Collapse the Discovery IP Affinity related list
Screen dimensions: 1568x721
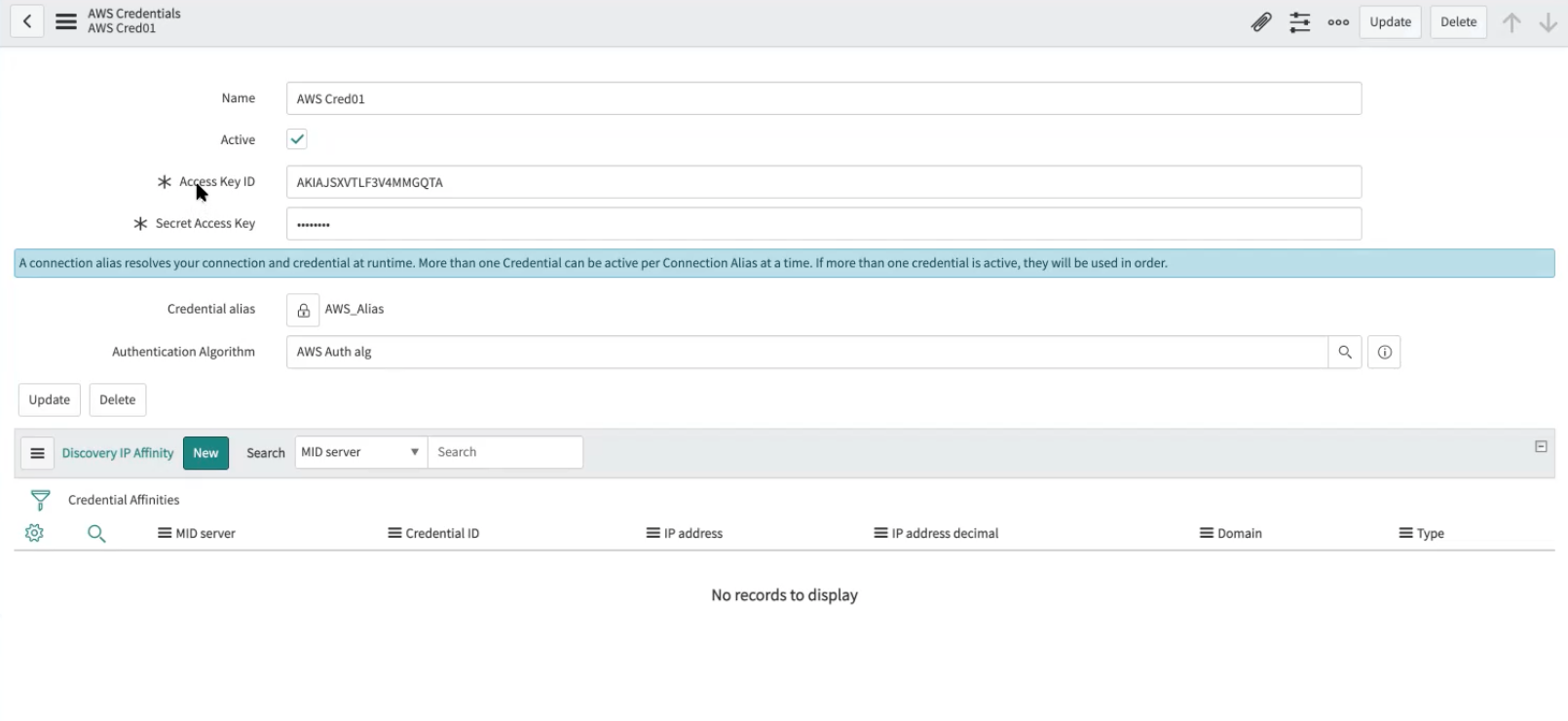click(1541, 446)
